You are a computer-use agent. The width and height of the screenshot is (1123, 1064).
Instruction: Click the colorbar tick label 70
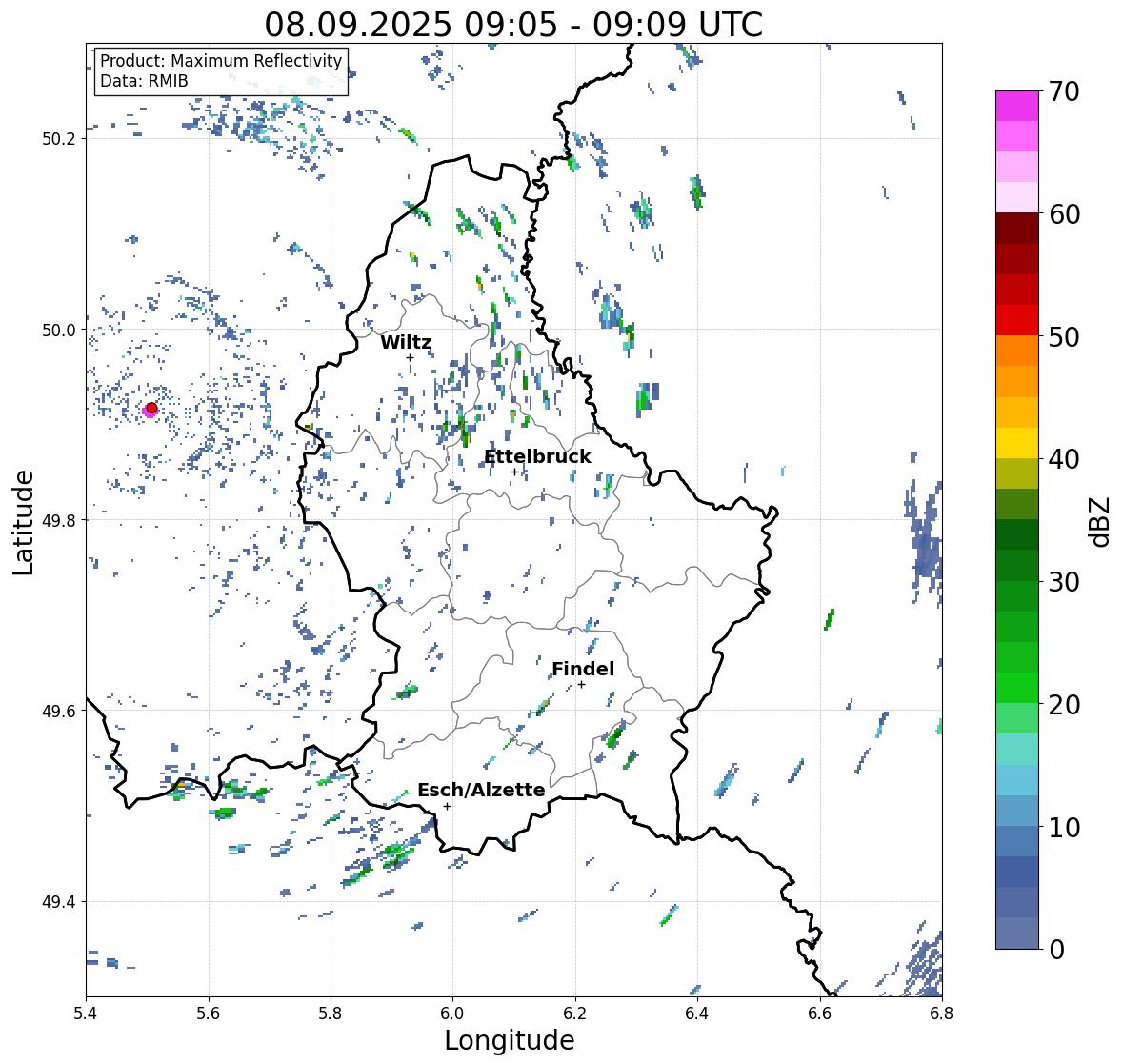(x=1064, y=91)
